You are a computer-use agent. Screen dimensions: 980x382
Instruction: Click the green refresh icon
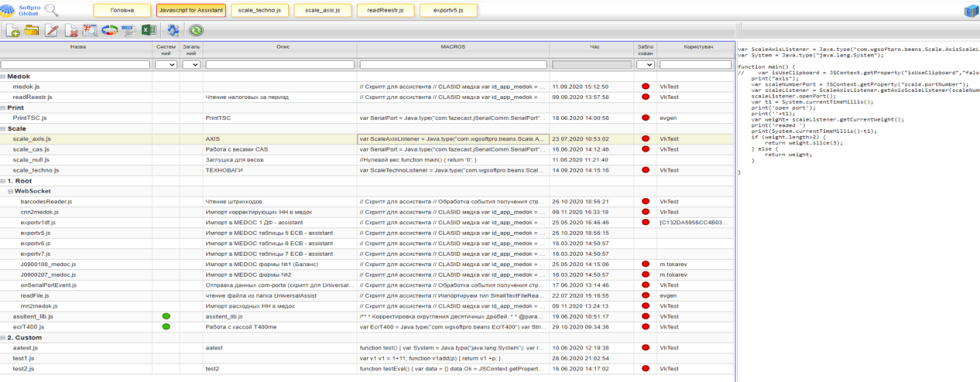(196, 30)
